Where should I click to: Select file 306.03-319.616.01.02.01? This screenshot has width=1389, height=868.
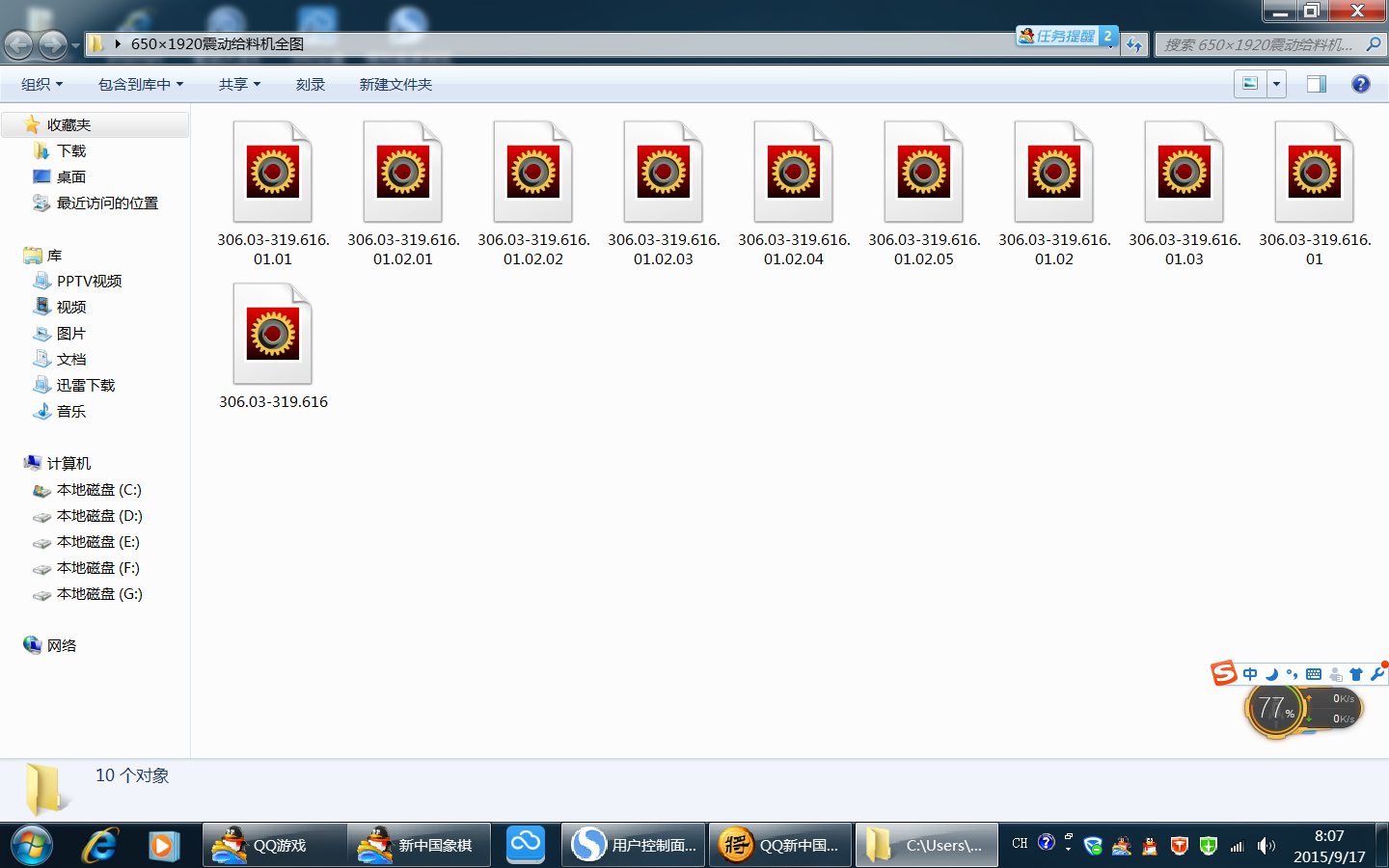pos(403,193)
